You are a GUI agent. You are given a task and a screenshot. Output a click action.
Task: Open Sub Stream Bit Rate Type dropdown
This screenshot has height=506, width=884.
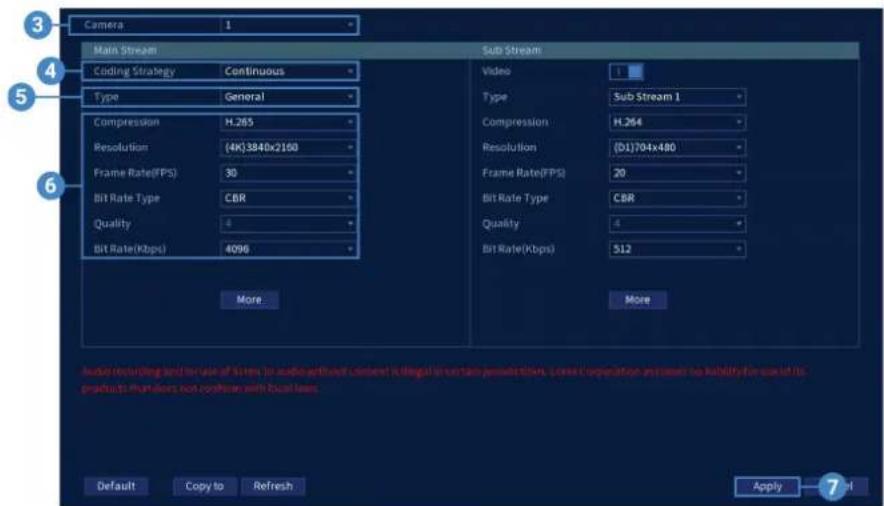click(x=677, y=198)
